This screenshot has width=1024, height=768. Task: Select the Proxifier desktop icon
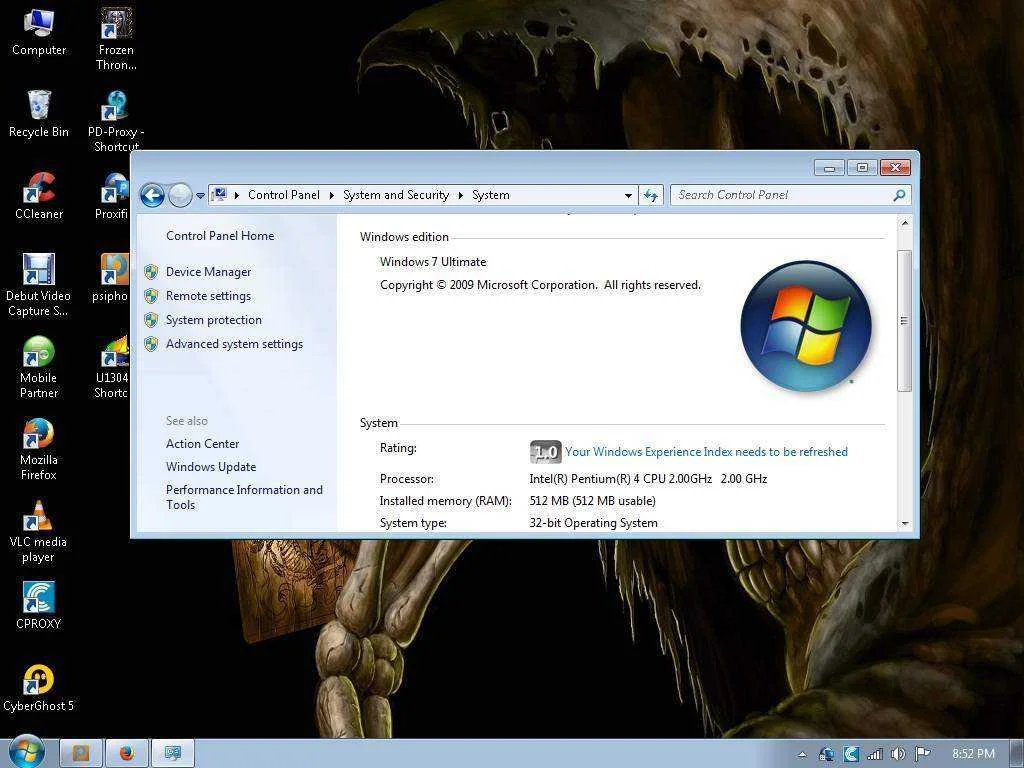point(114,195)
